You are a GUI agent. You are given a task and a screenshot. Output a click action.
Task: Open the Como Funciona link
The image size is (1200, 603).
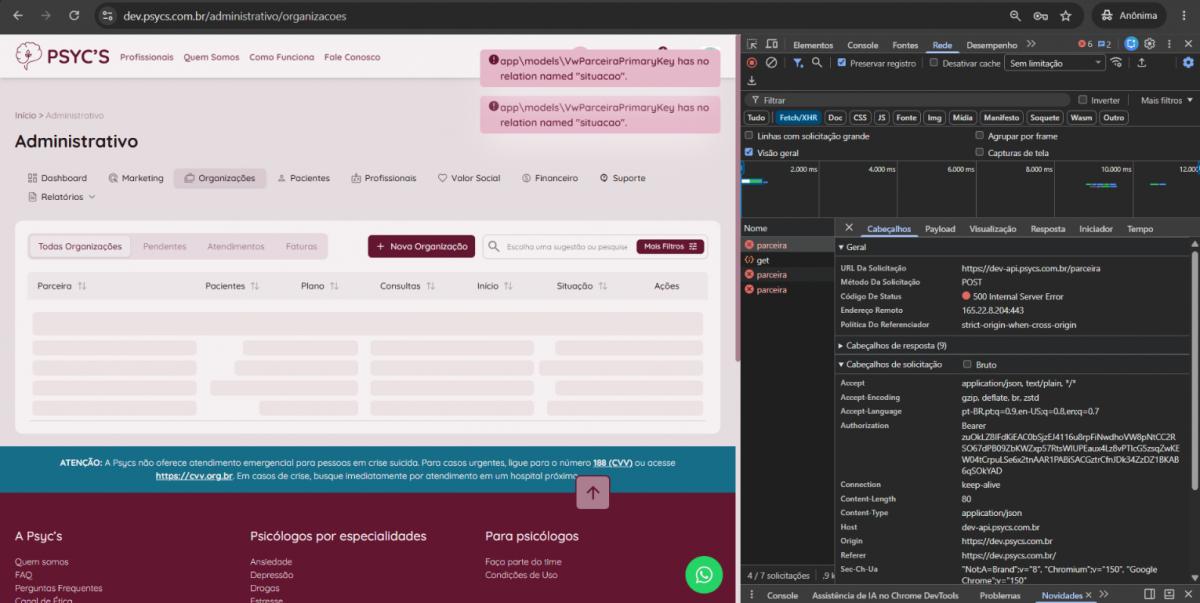click(x=282, y=57)
